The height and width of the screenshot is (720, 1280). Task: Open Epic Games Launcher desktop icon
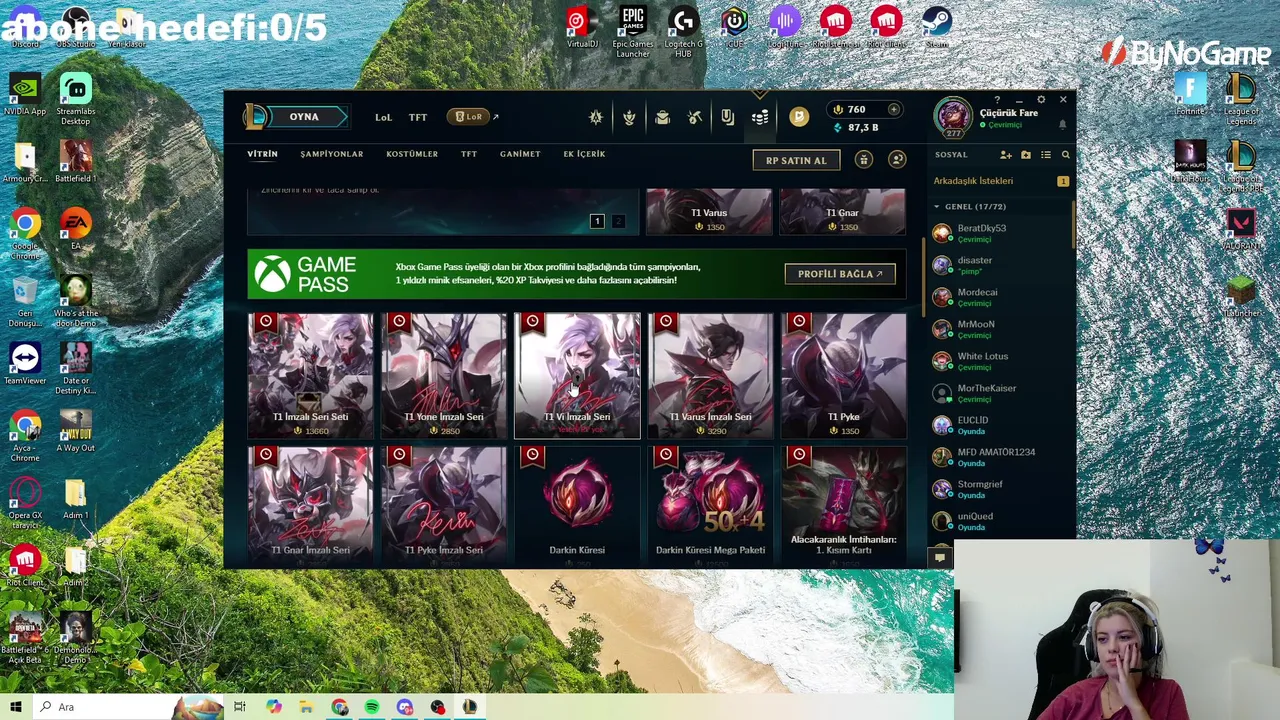632,32
